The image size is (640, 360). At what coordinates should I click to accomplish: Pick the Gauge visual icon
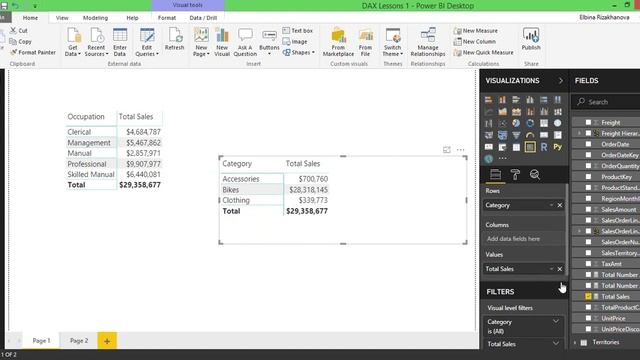[530, 135]
